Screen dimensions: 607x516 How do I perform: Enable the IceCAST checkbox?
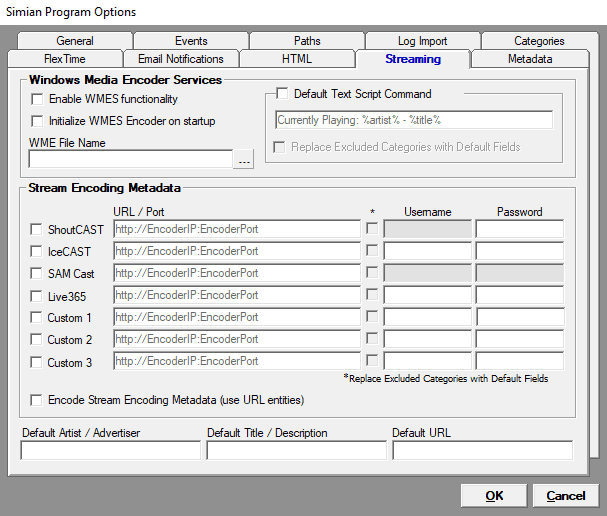coord(36,252)
